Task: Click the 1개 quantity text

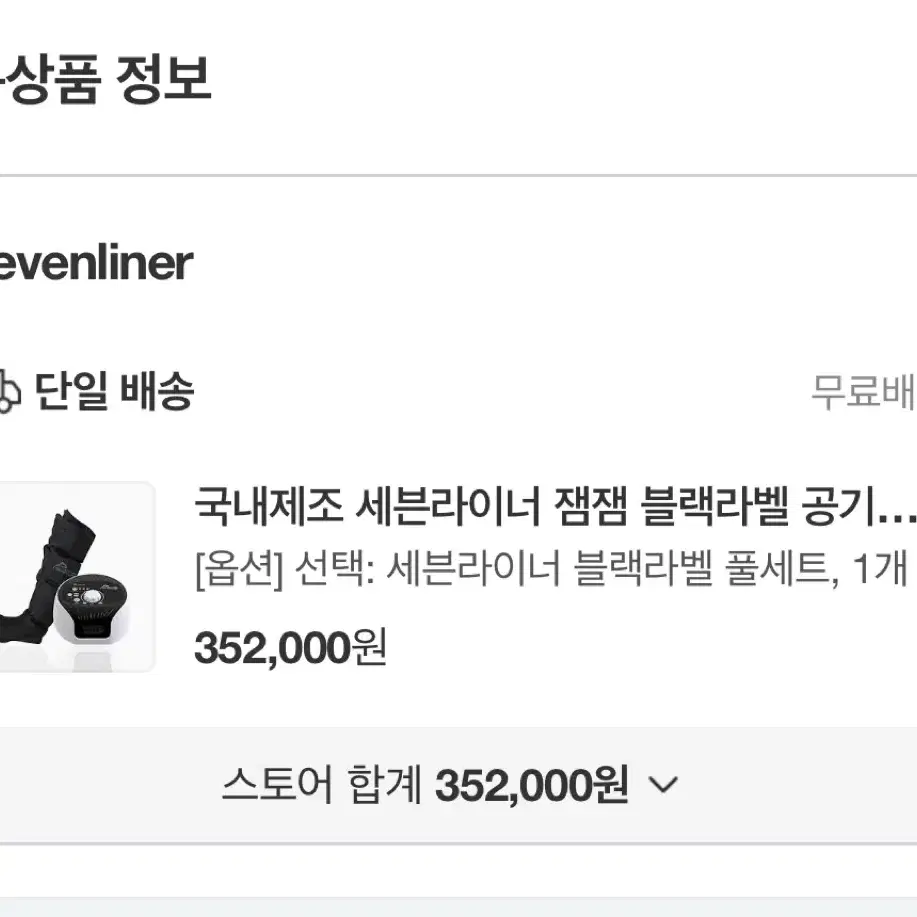Action: pos(880,569)
